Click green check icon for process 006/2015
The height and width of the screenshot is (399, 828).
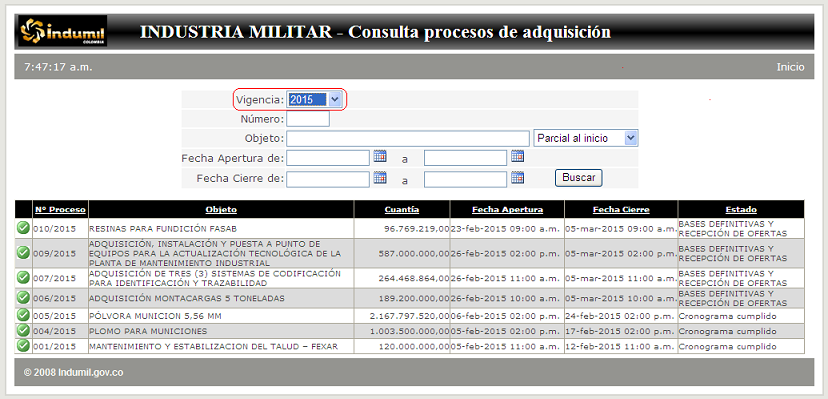(x=23, y=298)
